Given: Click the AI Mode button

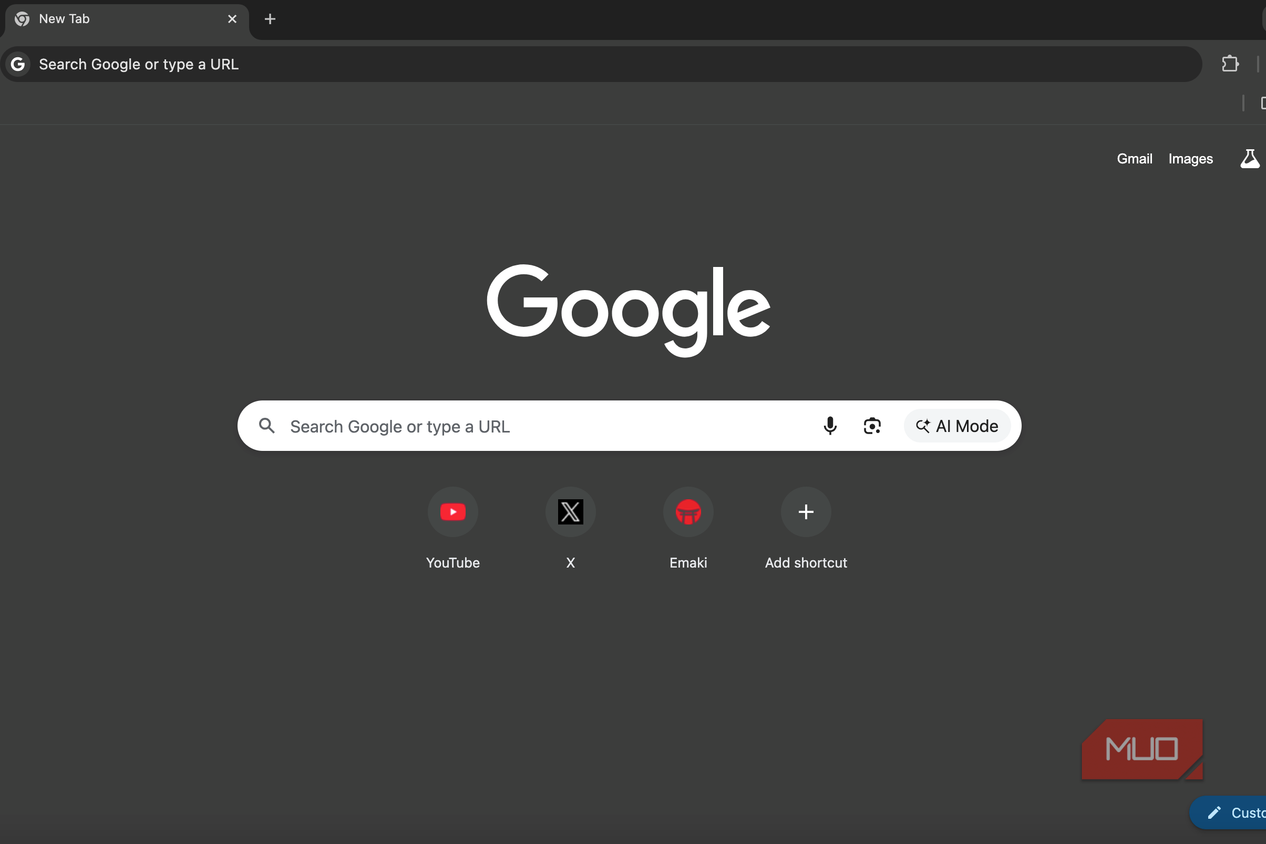Looking at the screenshot, I should pos(957,426).
